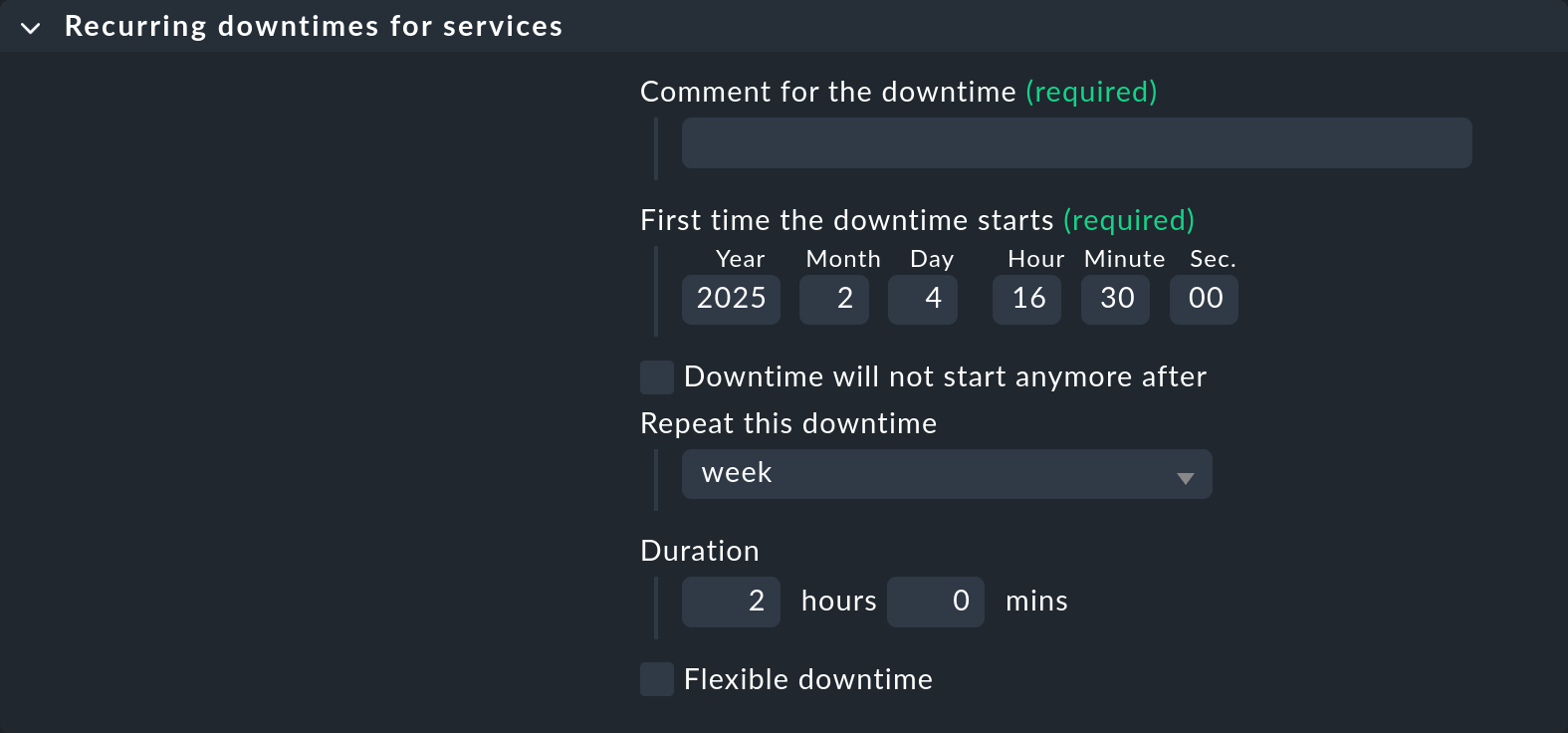Screen dimensions: 1568x733
Task: Click the Flexible downtime label text
Action: point(806,679)
